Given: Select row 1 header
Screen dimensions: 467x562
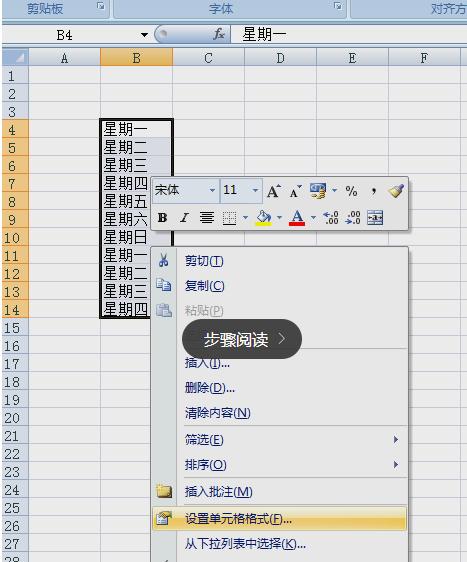Looking at the screenshot, I should coord(15,76).
